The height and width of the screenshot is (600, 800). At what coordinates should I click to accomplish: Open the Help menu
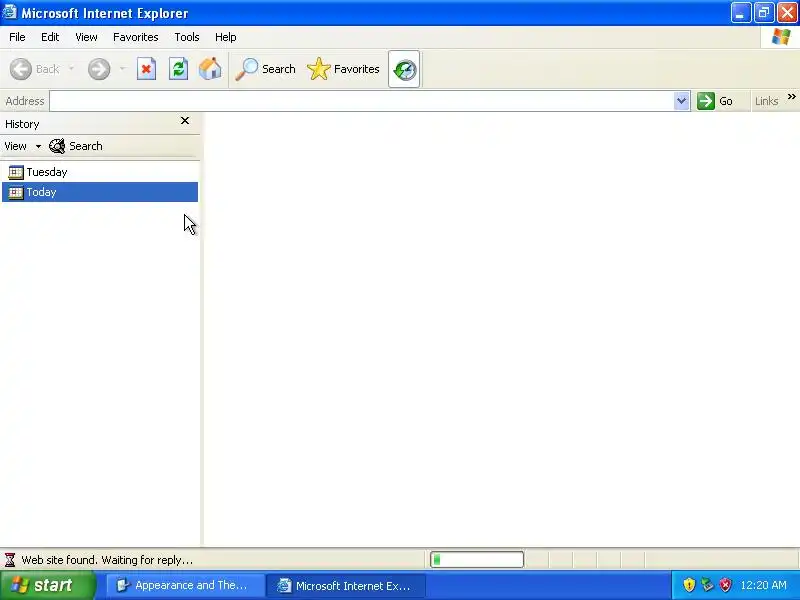[226, 37]
